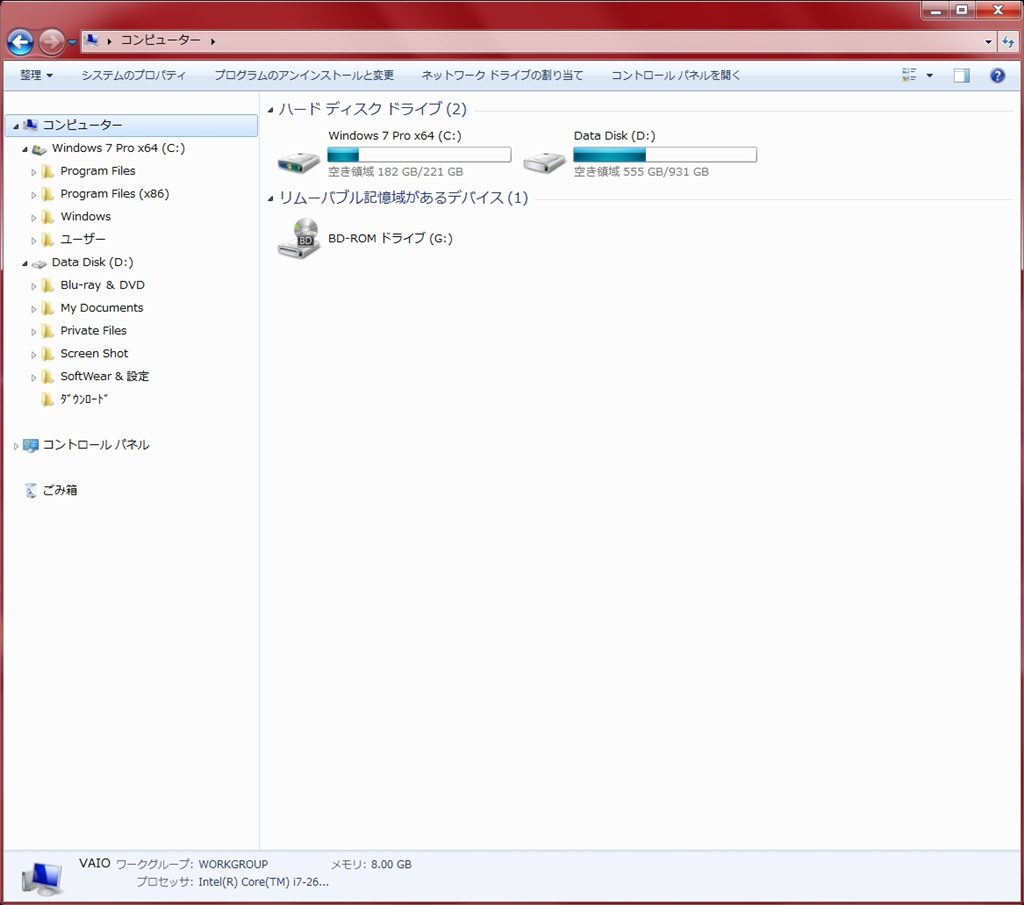Select ダウンロード folder label in tree
Screen dimensions: 1024x905
point(84,400)
